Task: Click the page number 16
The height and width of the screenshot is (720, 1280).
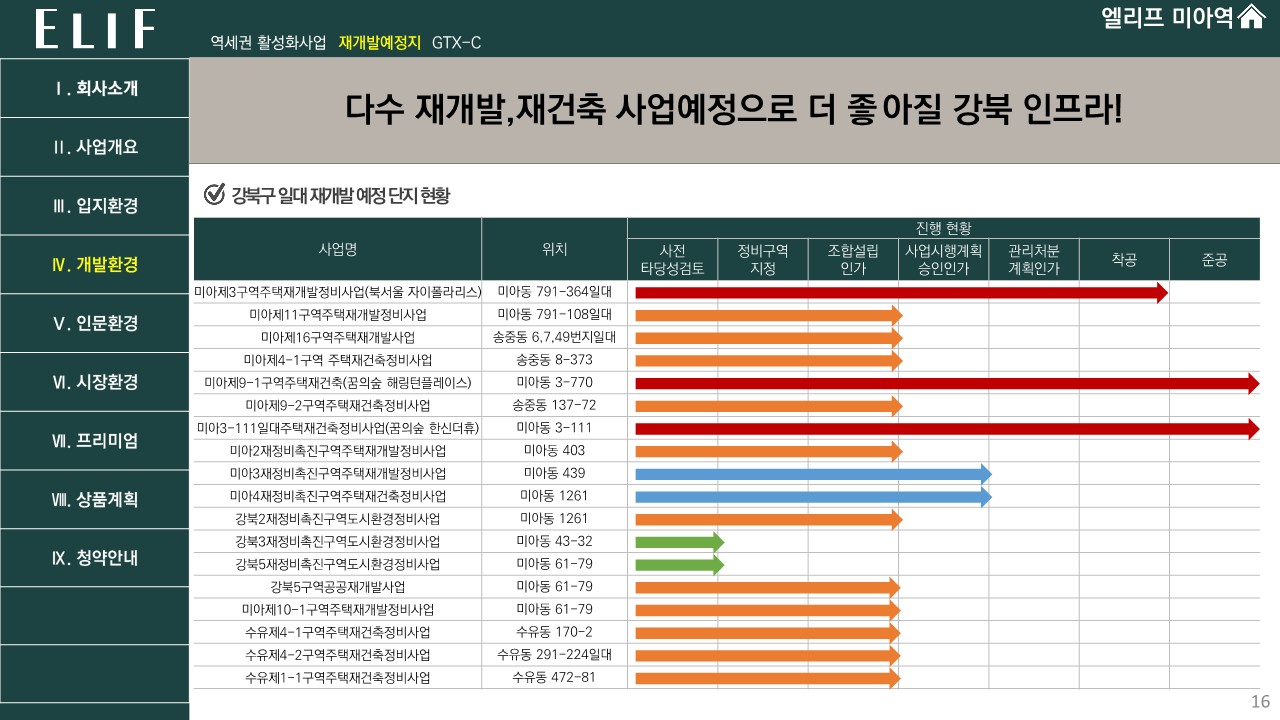Action: 1260,701
